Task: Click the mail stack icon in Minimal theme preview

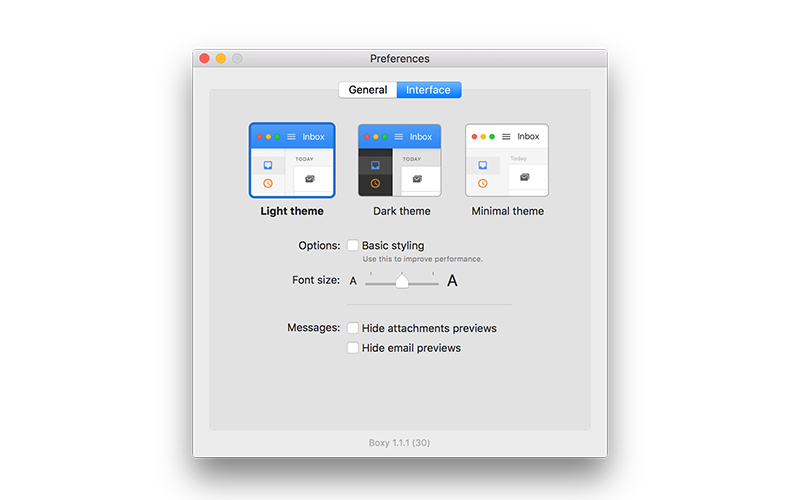Action: [x=524, y=177]
